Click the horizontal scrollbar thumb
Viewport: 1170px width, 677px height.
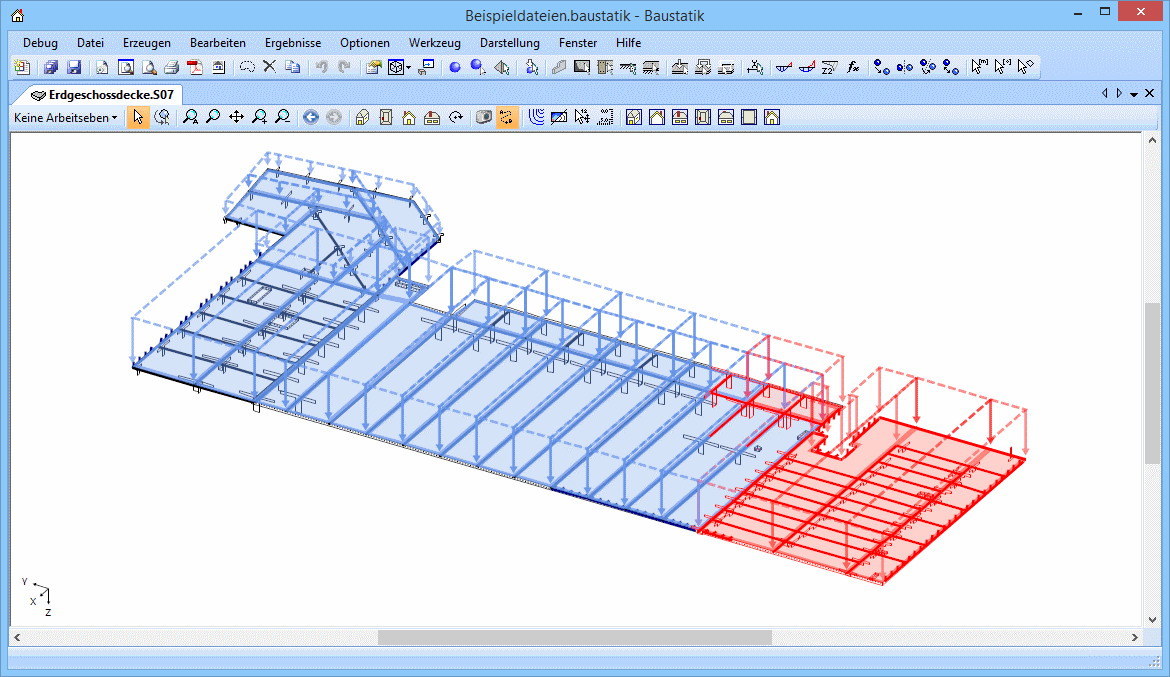point(574,637)
